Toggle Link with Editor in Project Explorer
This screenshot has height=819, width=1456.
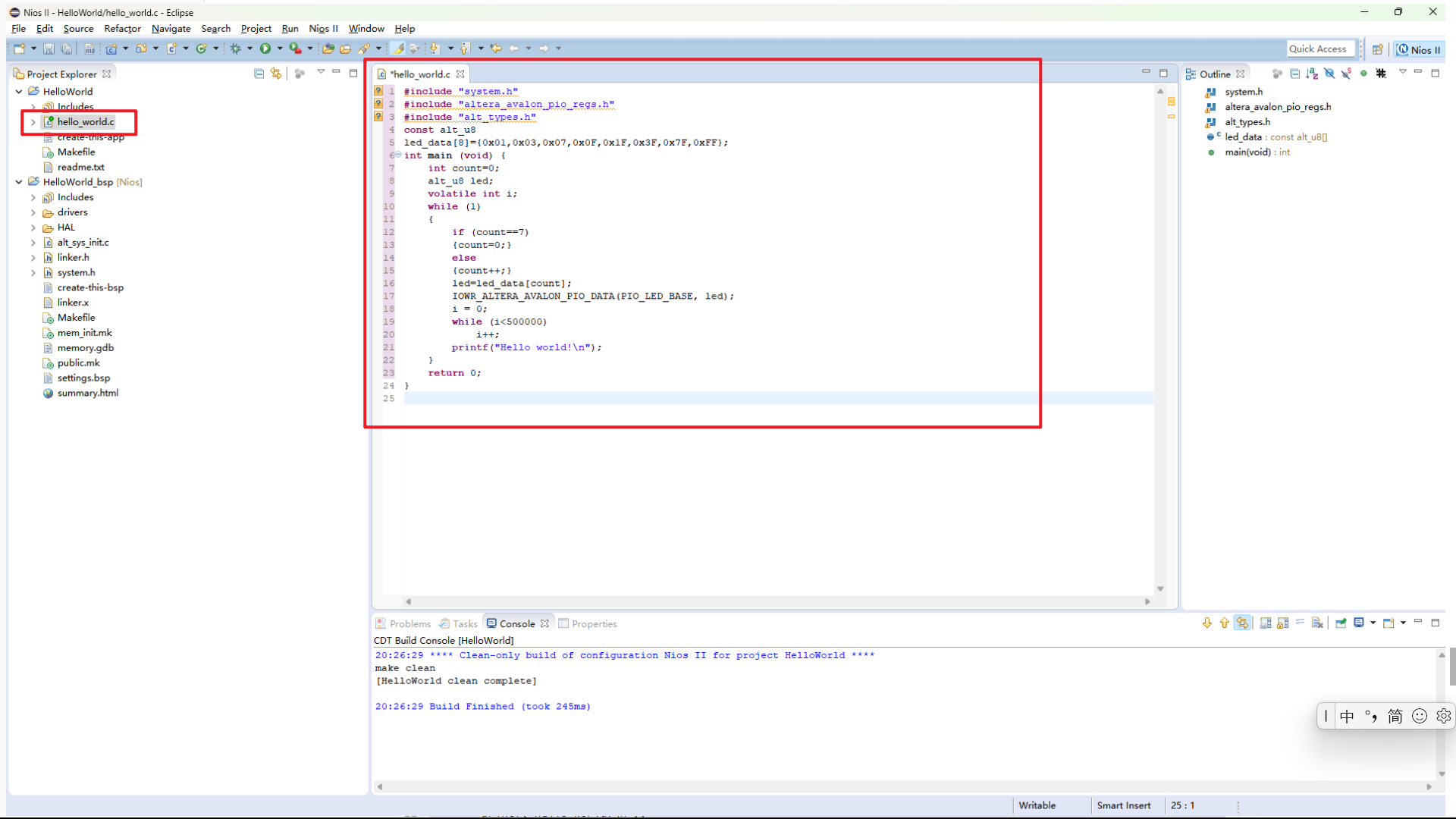[276, 74]
